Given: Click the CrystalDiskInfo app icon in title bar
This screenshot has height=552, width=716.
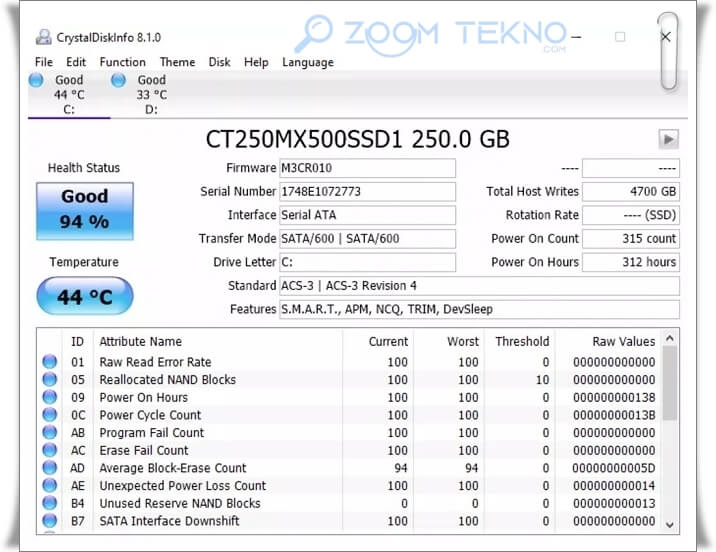Looking at the screenshot, I should [44, 37].
